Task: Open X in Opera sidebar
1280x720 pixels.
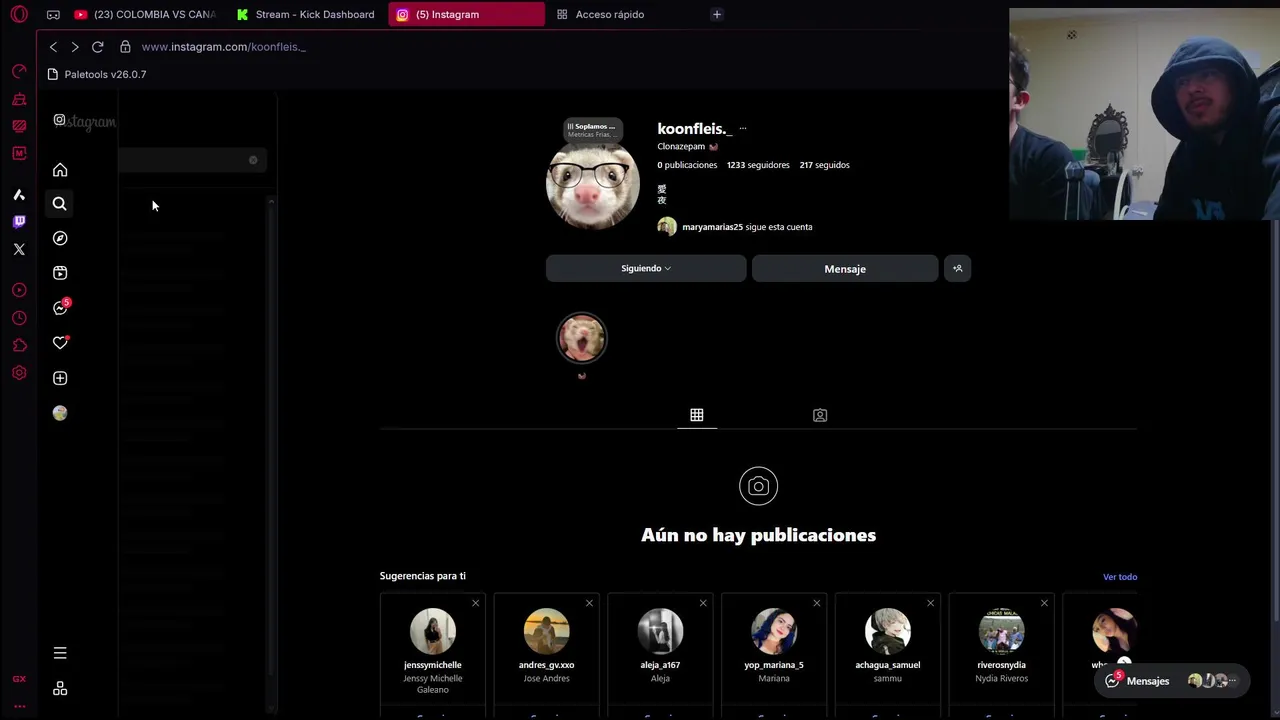Action: coord(19,249)
